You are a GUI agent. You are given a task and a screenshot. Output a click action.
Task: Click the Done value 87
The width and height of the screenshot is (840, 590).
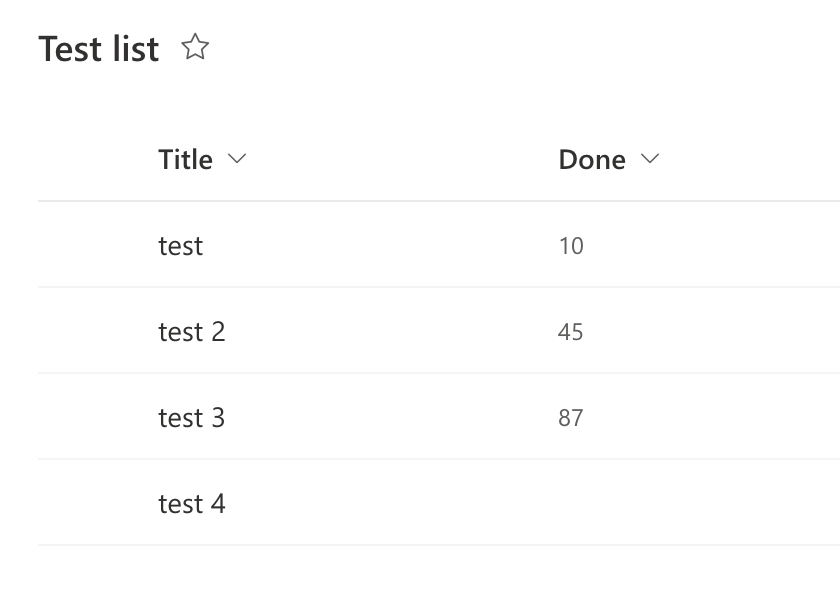click(x=571, y=418)
